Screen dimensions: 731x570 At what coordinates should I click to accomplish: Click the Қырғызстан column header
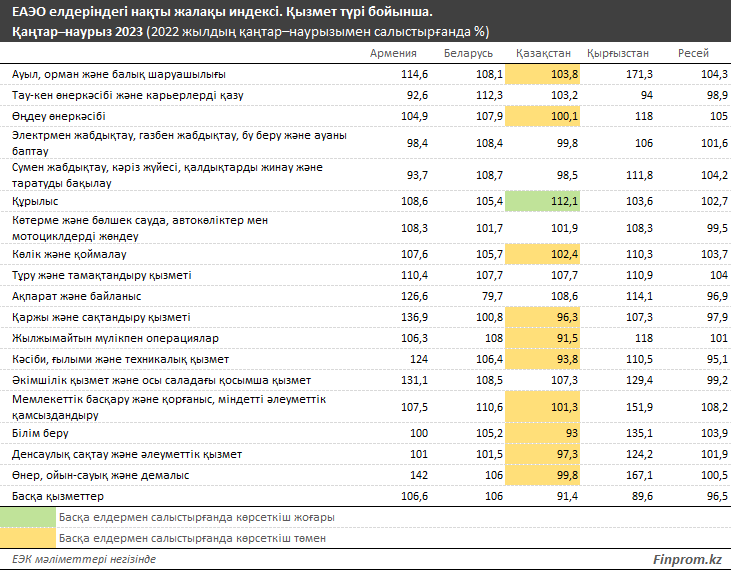tap(618, 52)
